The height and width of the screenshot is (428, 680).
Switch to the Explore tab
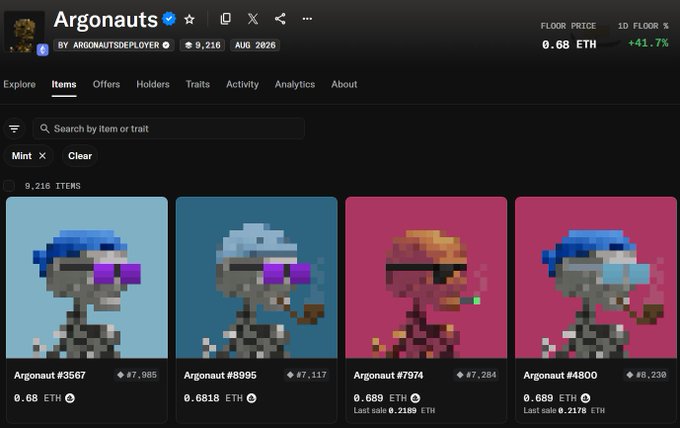pyautogui.click(x=20, y=84)
